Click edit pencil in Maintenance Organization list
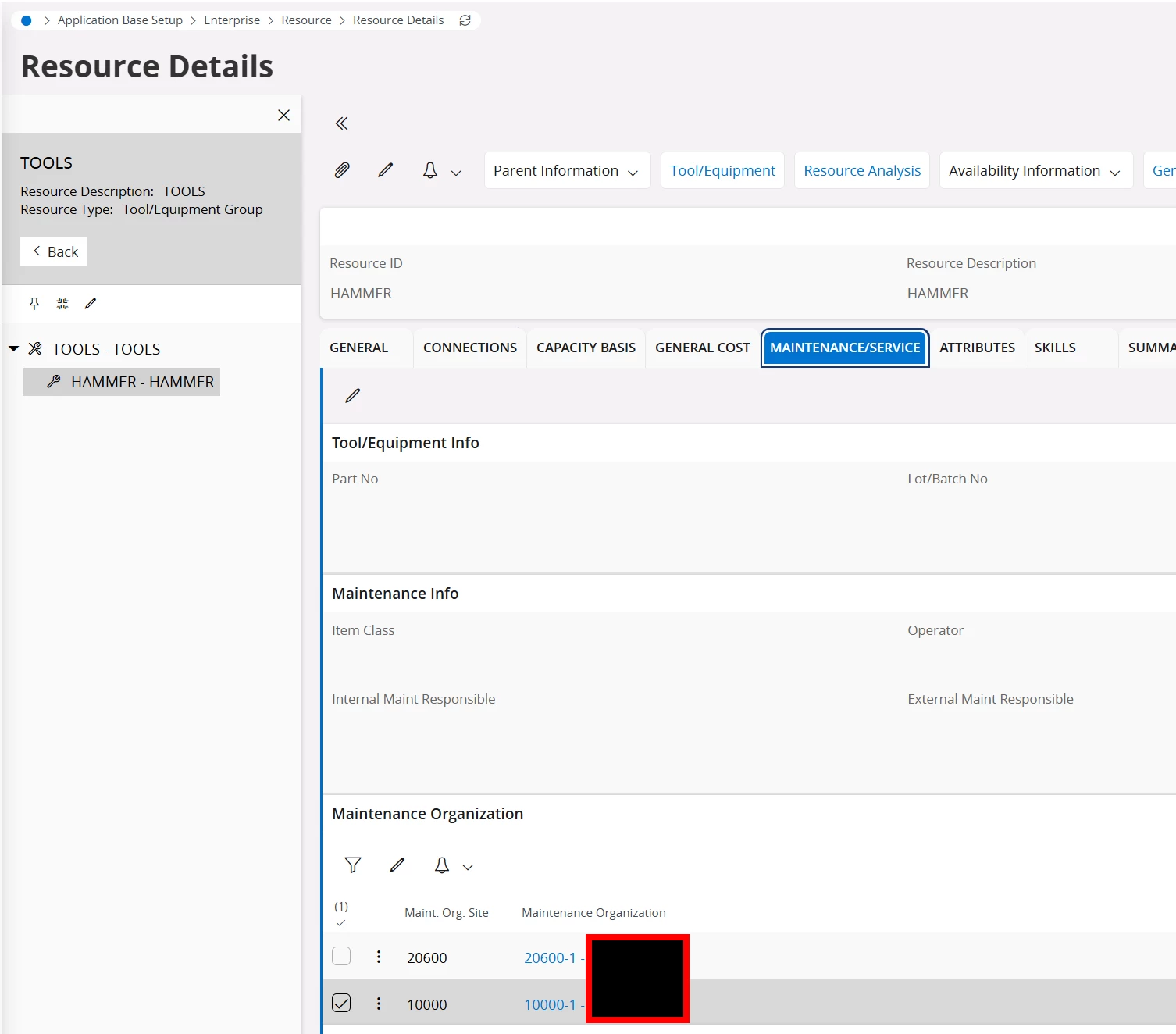Image resolution: width=1176 pixels, height=1034 pixels. tap(397, 865)
